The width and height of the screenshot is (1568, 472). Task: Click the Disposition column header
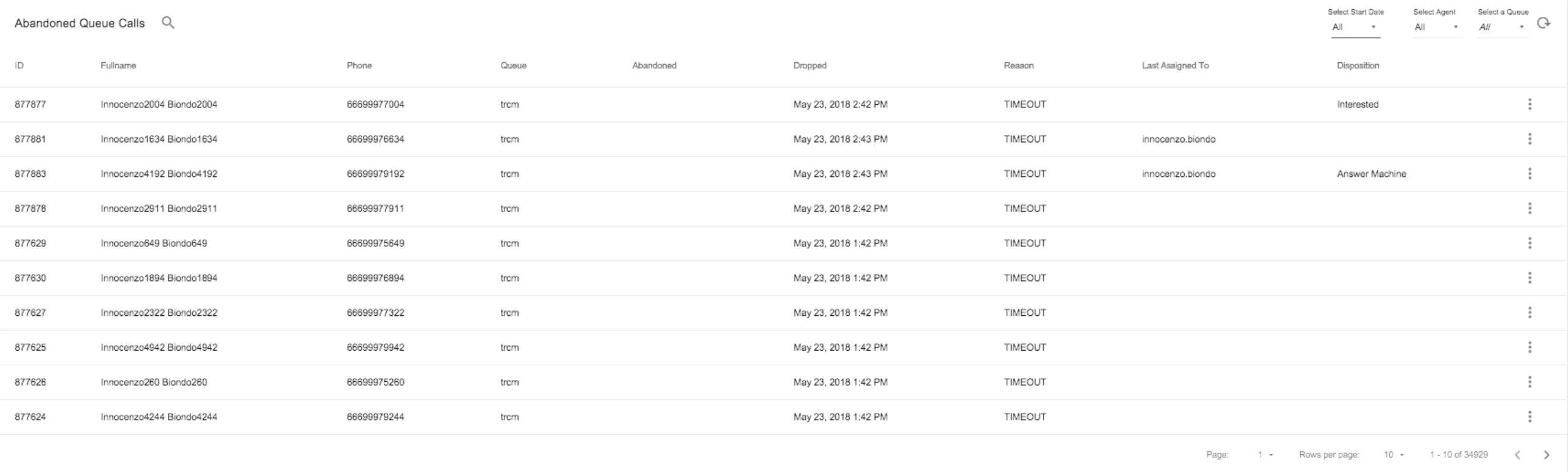1358,65
